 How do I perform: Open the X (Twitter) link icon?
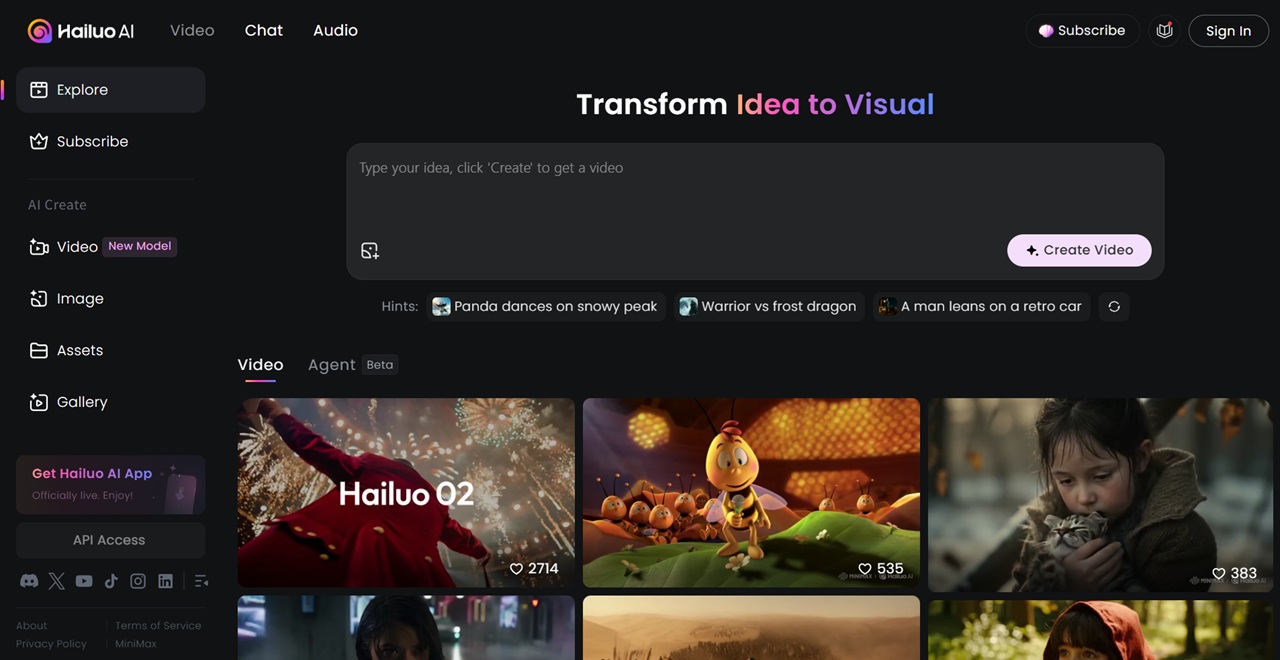coord(57,581)
